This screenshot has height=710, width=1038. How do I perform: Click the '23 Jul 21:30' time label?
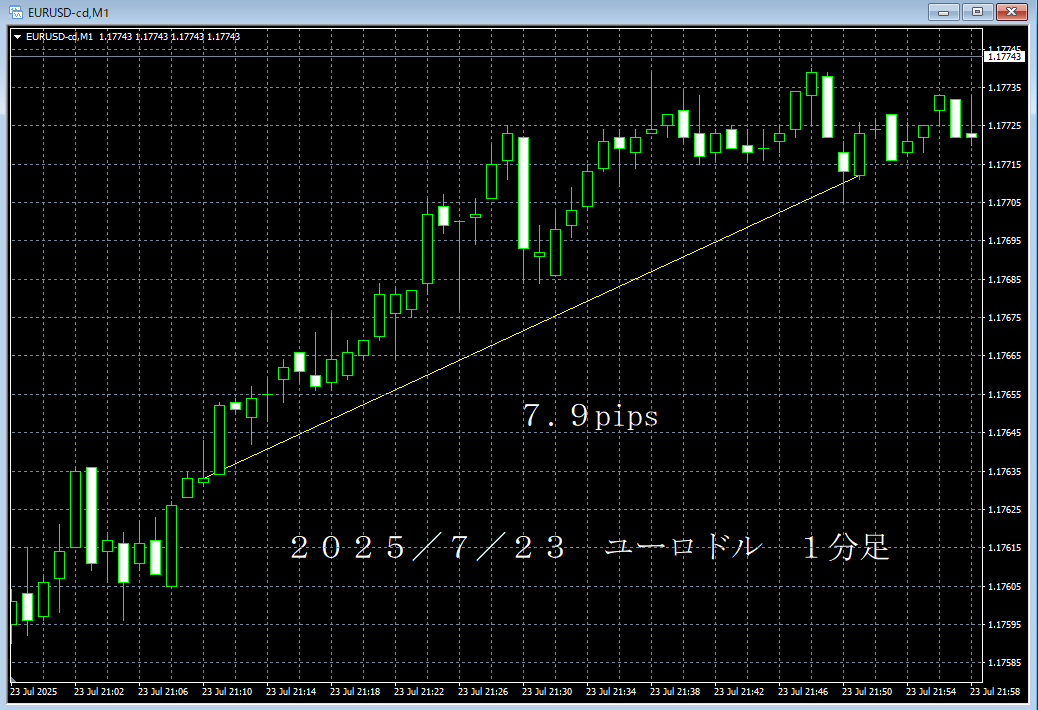pyautogui.click(x=547, y=691)
